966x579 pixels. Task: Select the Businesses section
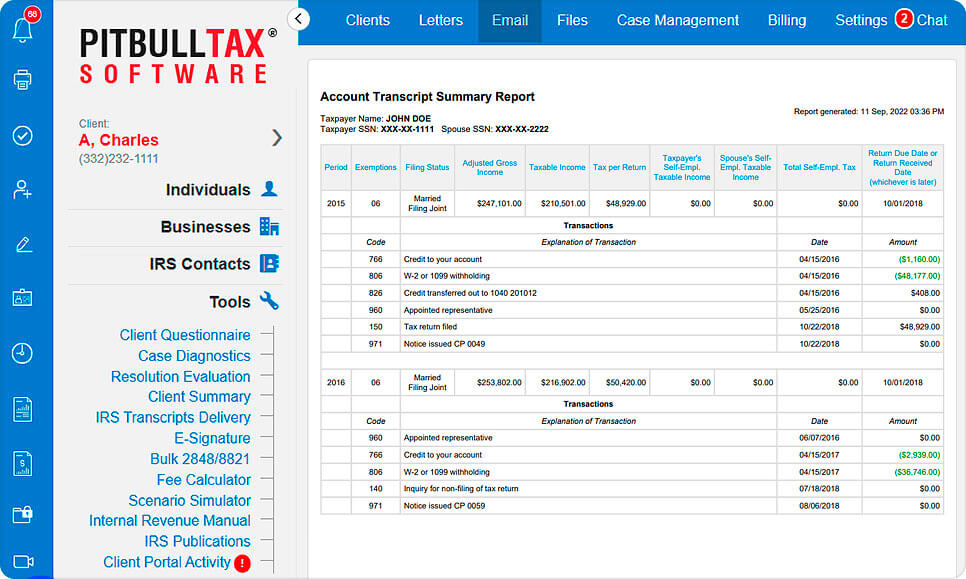(205, 227)
